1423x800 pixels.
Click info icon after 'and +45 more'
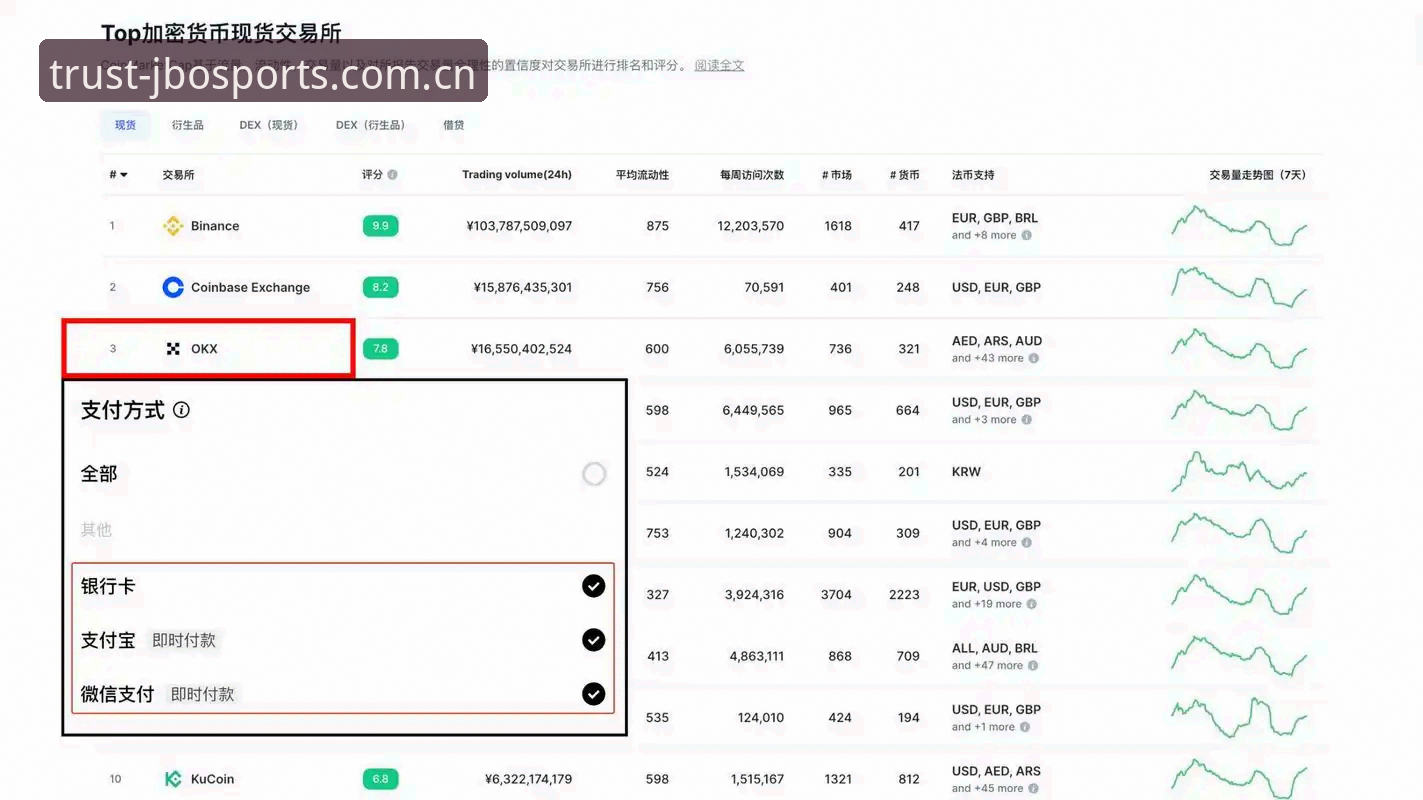(x=1034, y=789)
